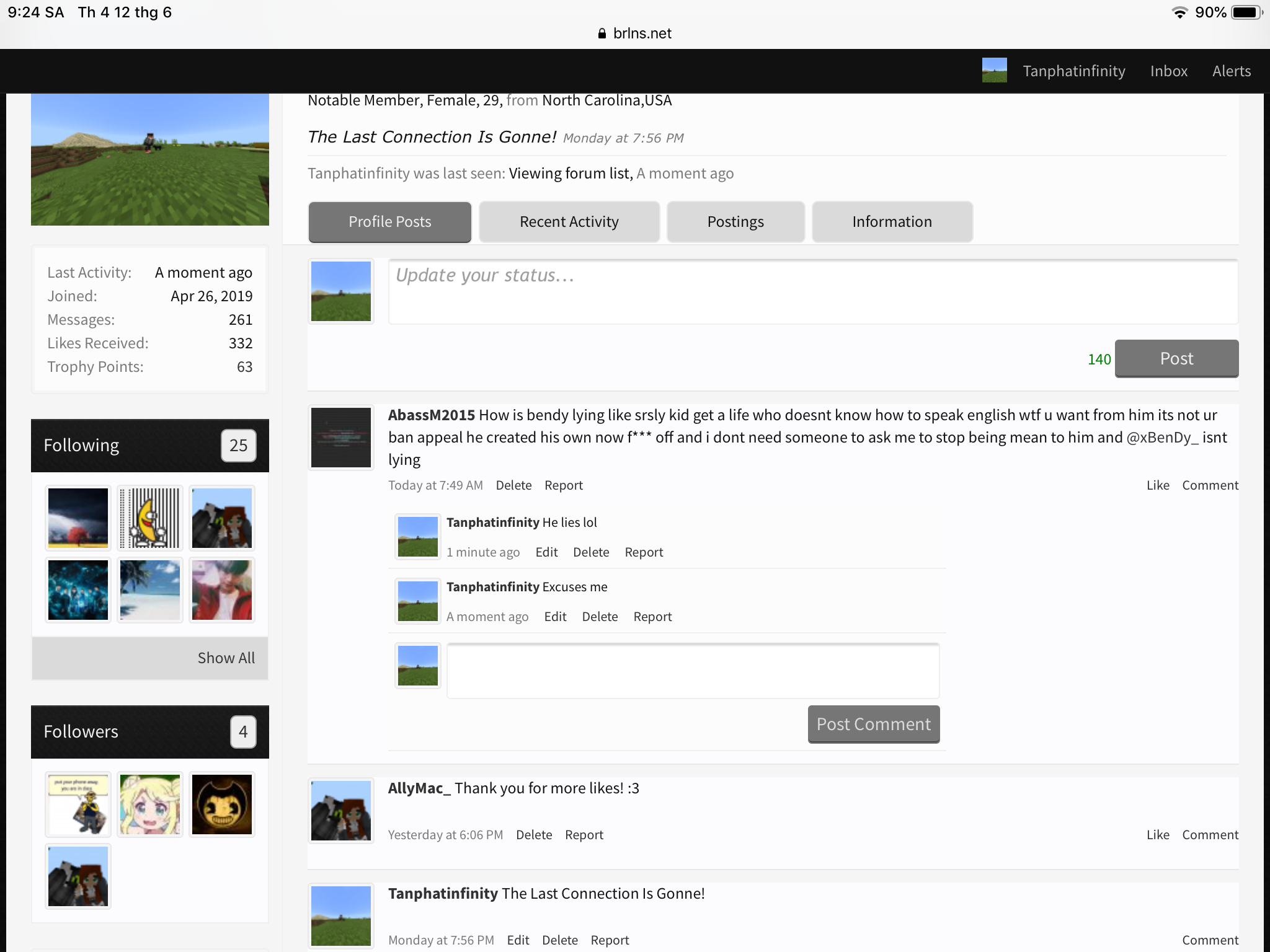Like AbassM2015's profile post

point(1158,485)
